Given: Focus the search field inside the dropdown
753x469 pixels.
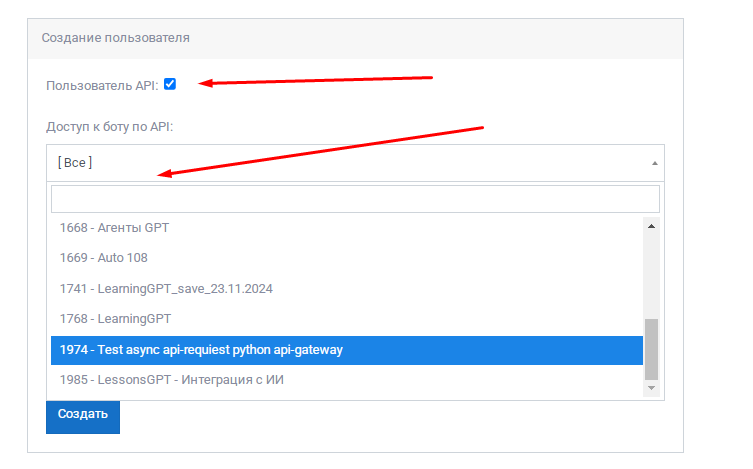Looking at the screenshot, I should [x=355, y=198].
